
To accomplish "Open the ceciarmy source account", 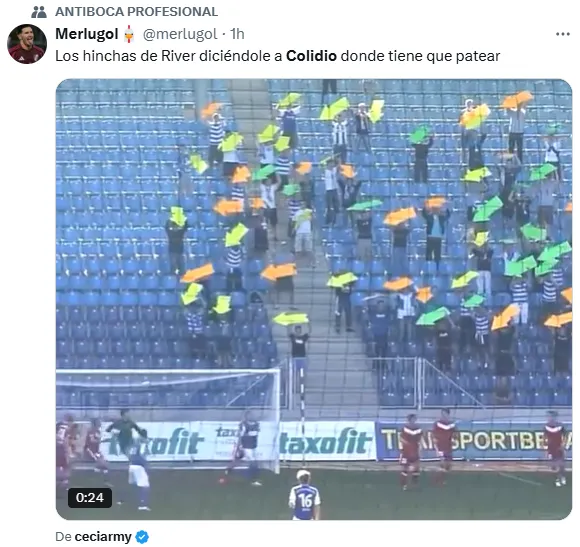I will pos(103,536).
